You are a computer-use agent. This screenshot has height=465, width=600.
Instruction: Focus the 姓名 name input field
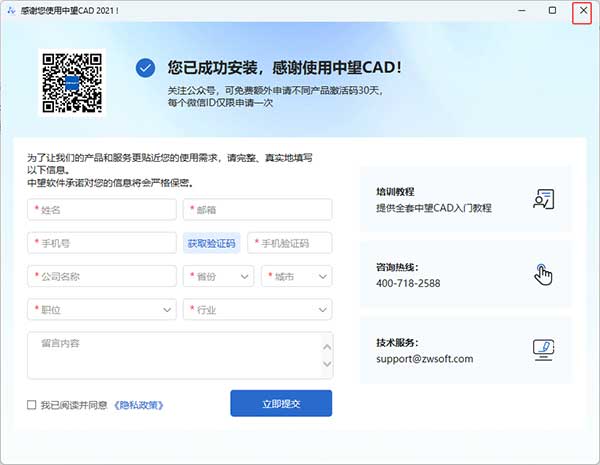tap(102, 209)
